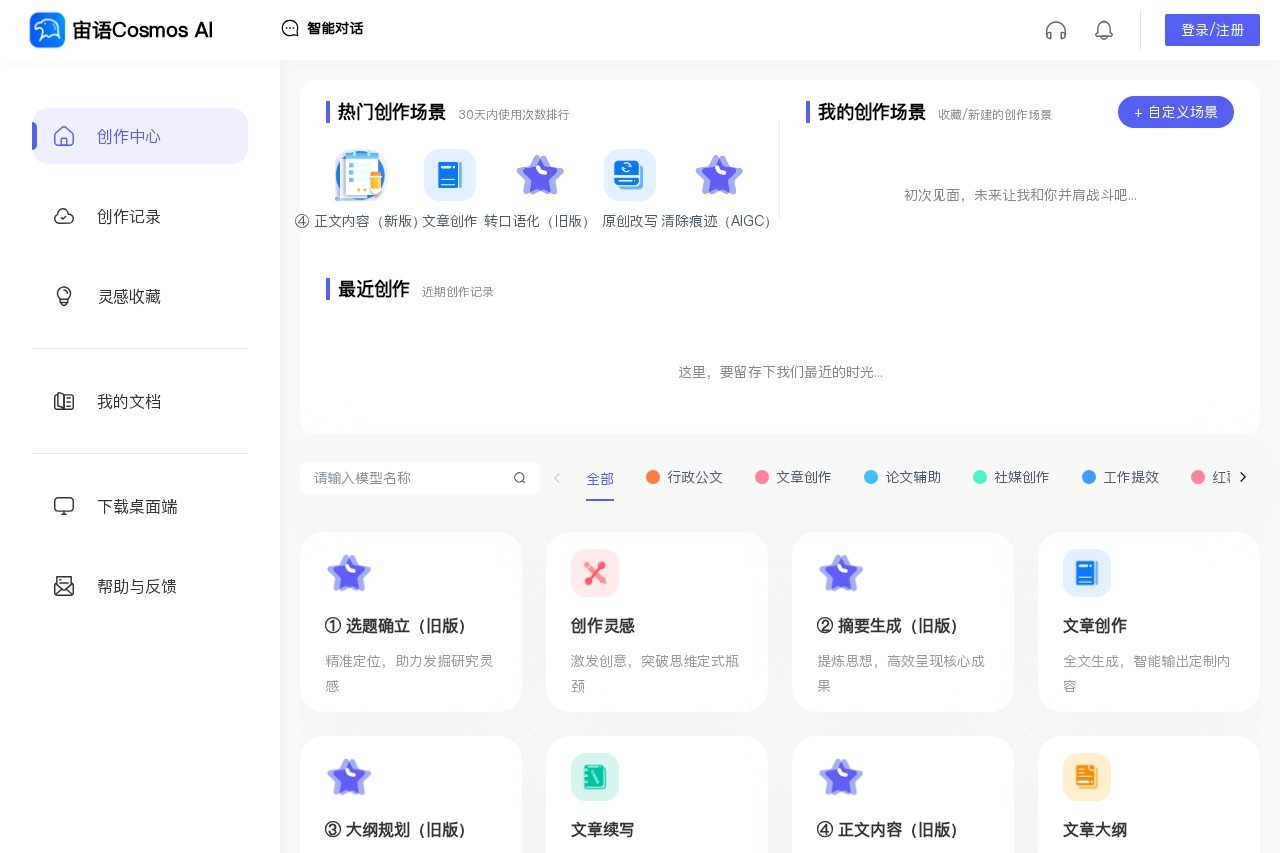This screenshot has height=853, width=1280.
Task: Select the 灵感收藏 lightbulb icon
Action: [x=64, y=296]
